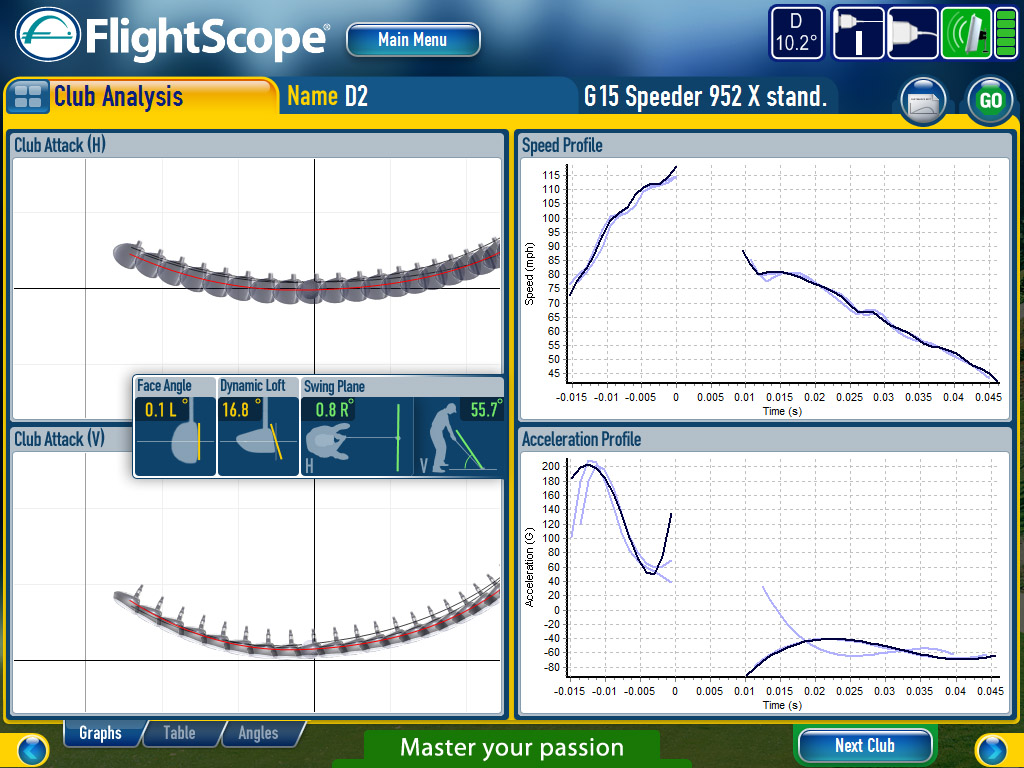This screenshot has width=1024, height=768.
Task: Click the blue forward arrow button
Action: click(x=990, y=749)
